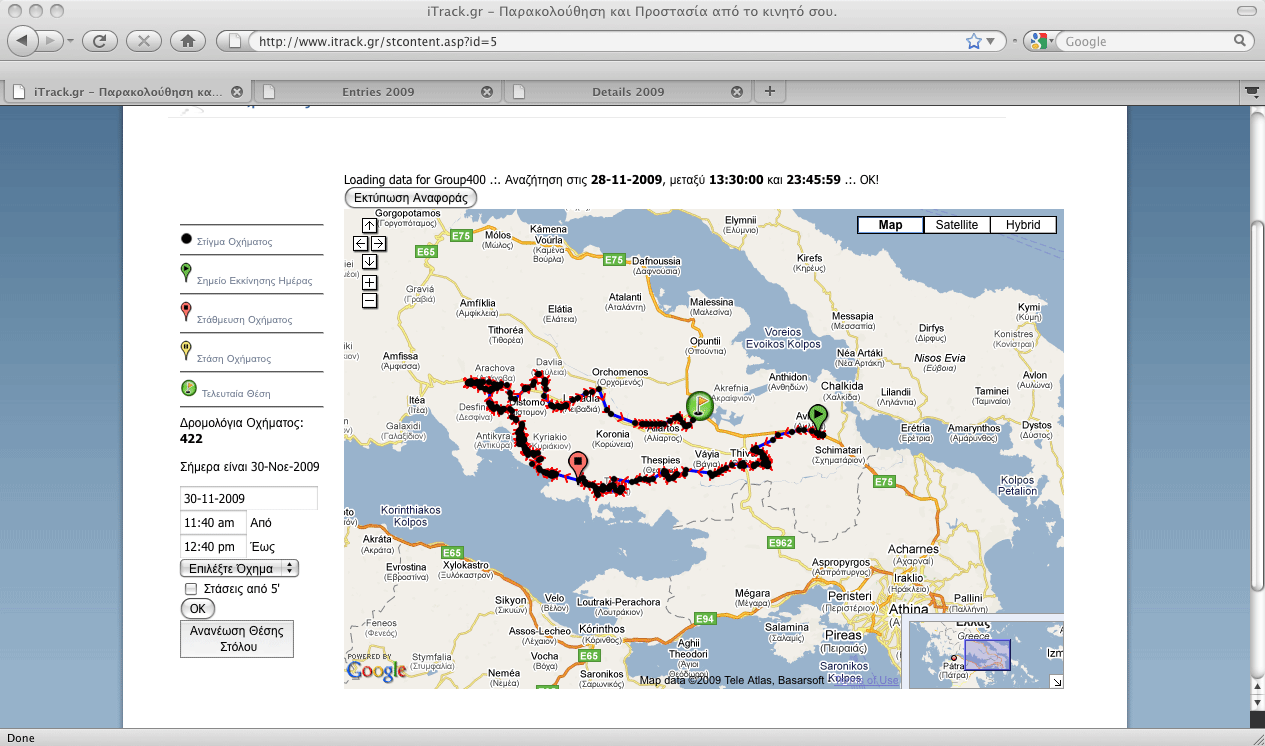Switch map to Satellite view
Viewport: 1265px width, 746px height.
coord(957,225)
